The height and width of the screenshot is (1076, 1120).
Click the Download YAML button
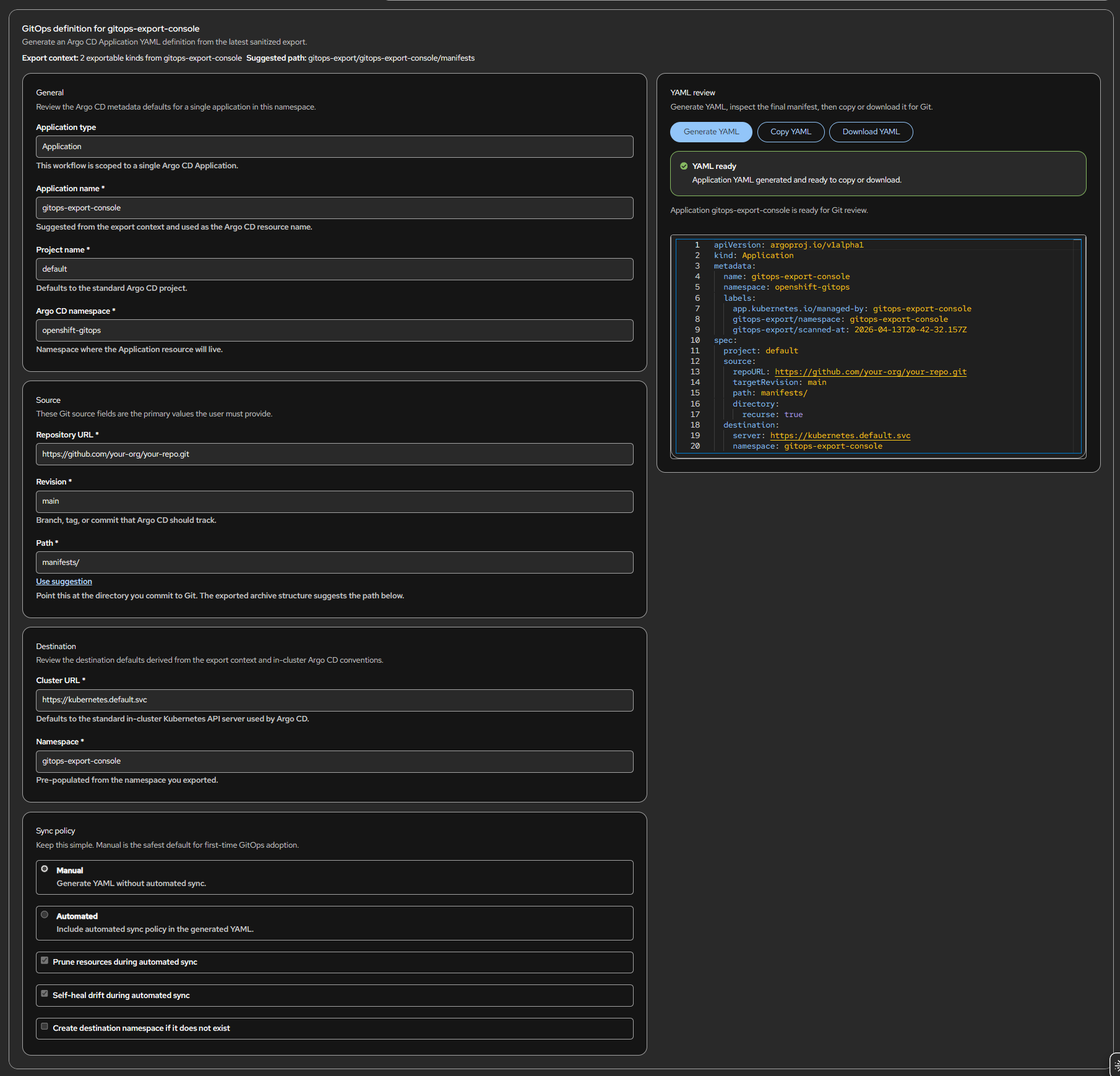[x=871, y=132]
